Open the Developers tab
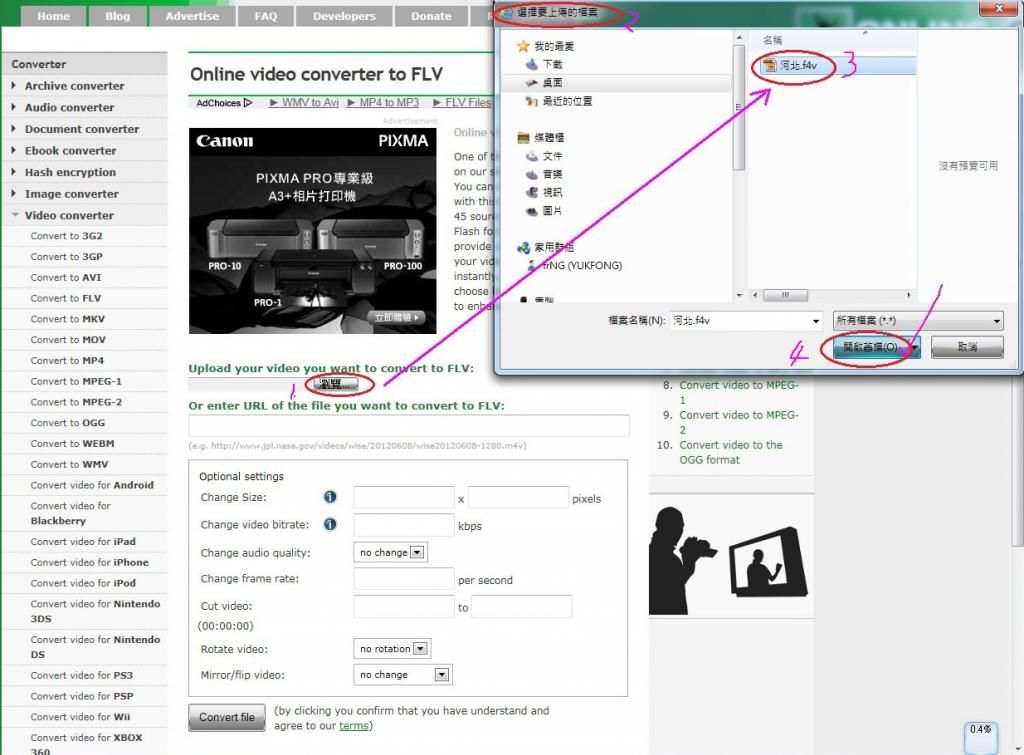 [x=344, y=16]
